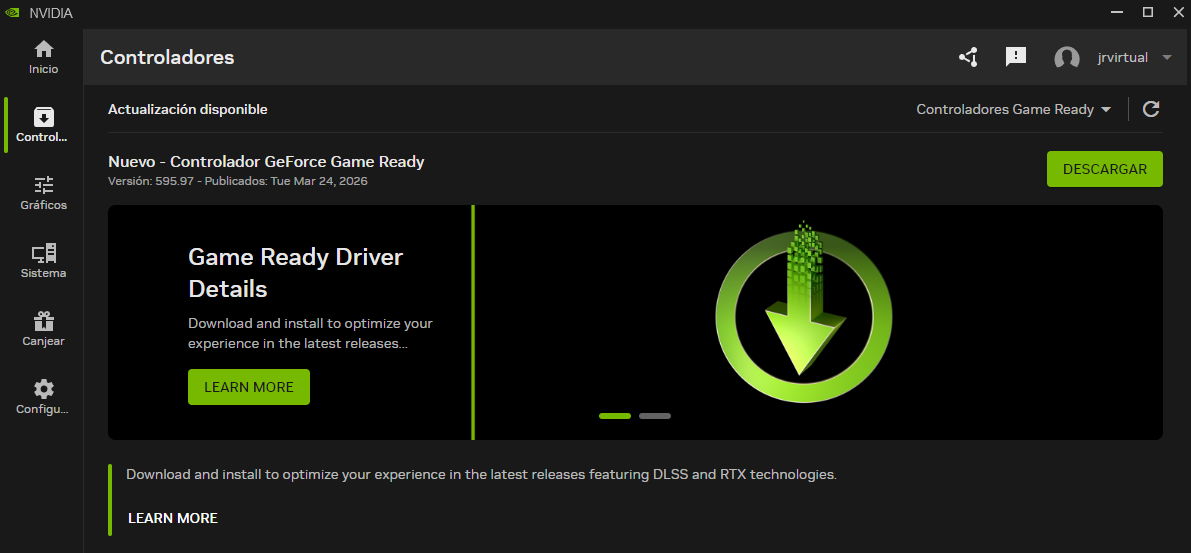
Task: Select the first green carousel indicator
Action: (615, 416)
